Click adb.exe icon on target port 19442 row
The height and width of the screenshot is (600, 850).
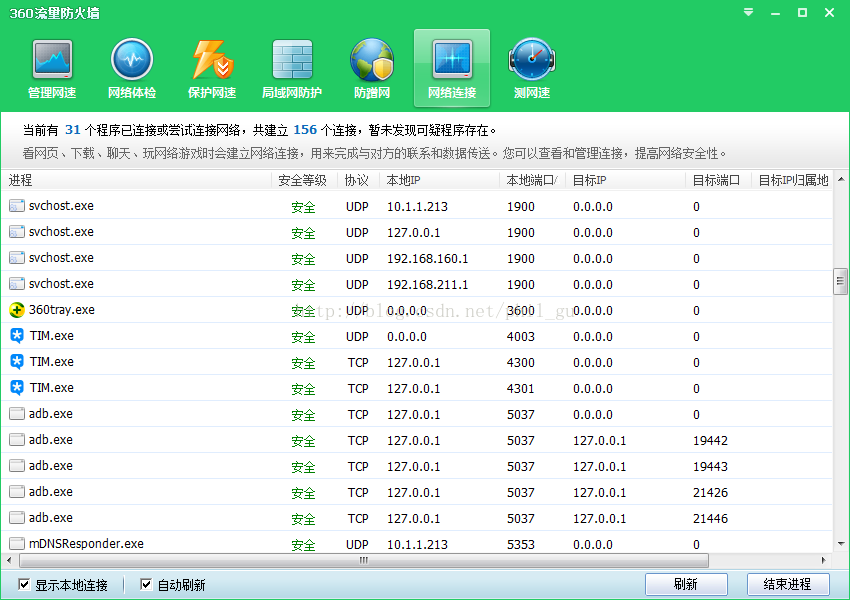pos(17,440)
